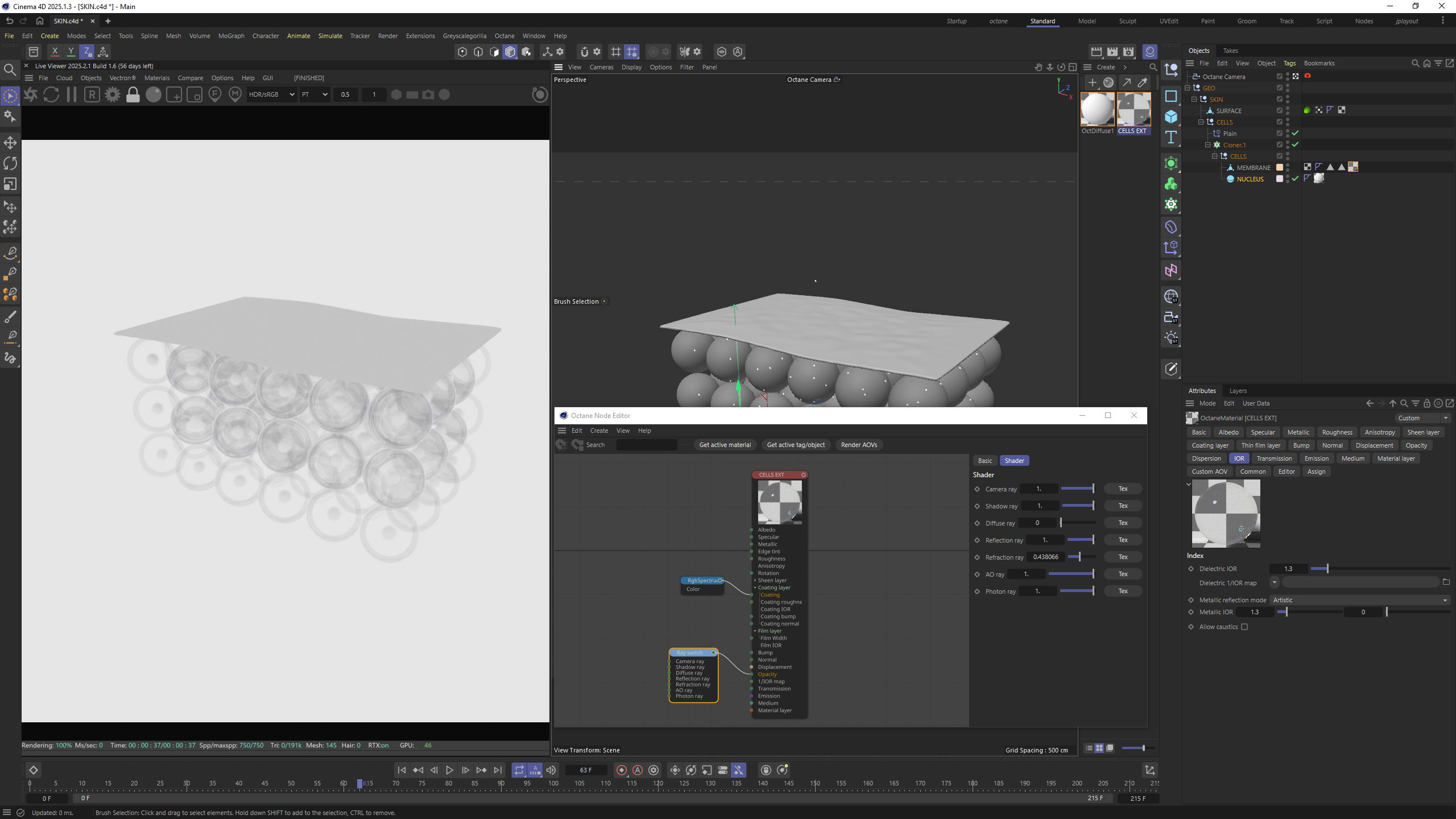Click the Text spline tool icon
The image size is (1456, 819).
tap(1171, 137)
